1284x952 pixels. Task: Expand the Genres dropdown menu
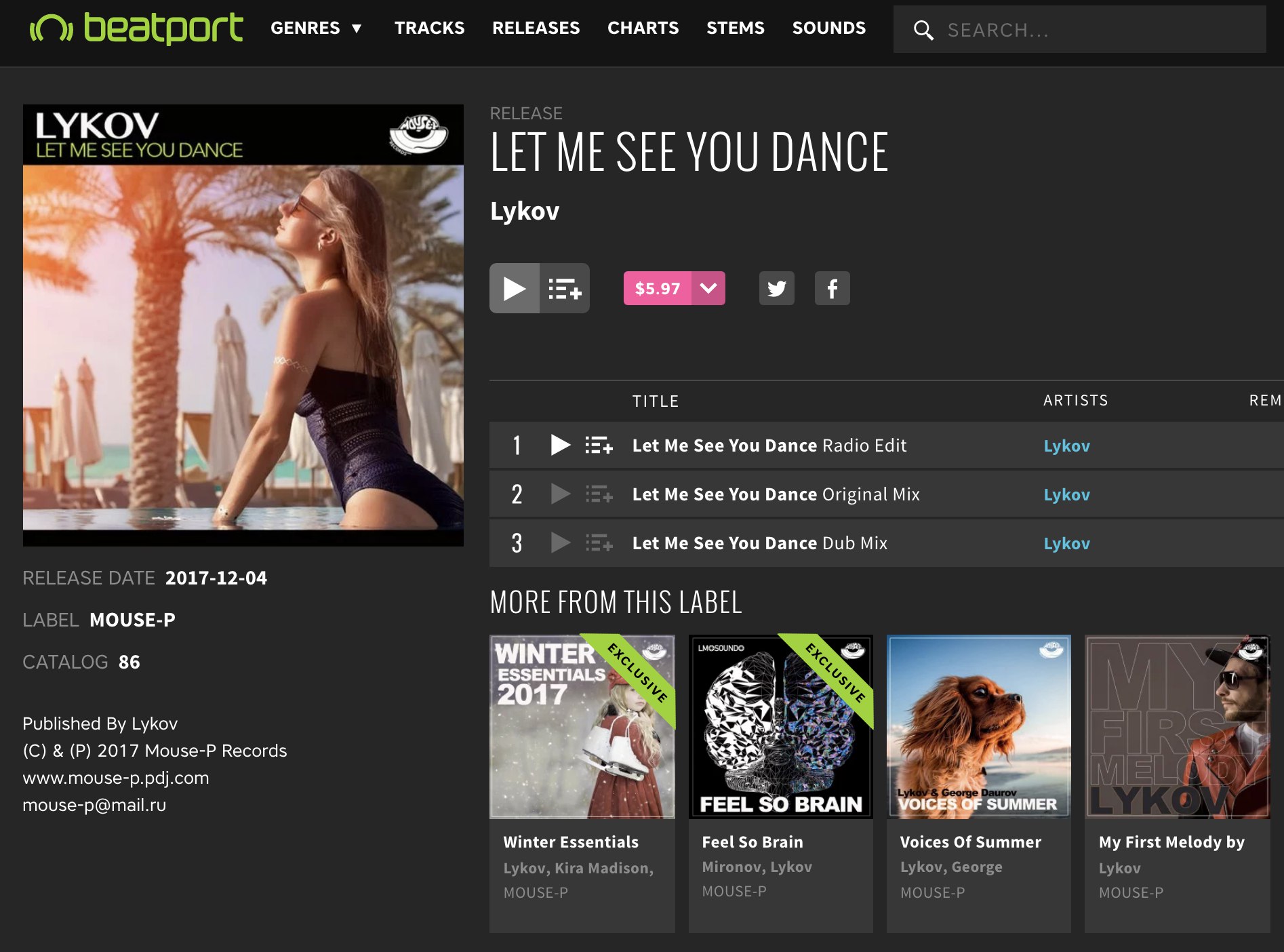[x=316, y=28]
